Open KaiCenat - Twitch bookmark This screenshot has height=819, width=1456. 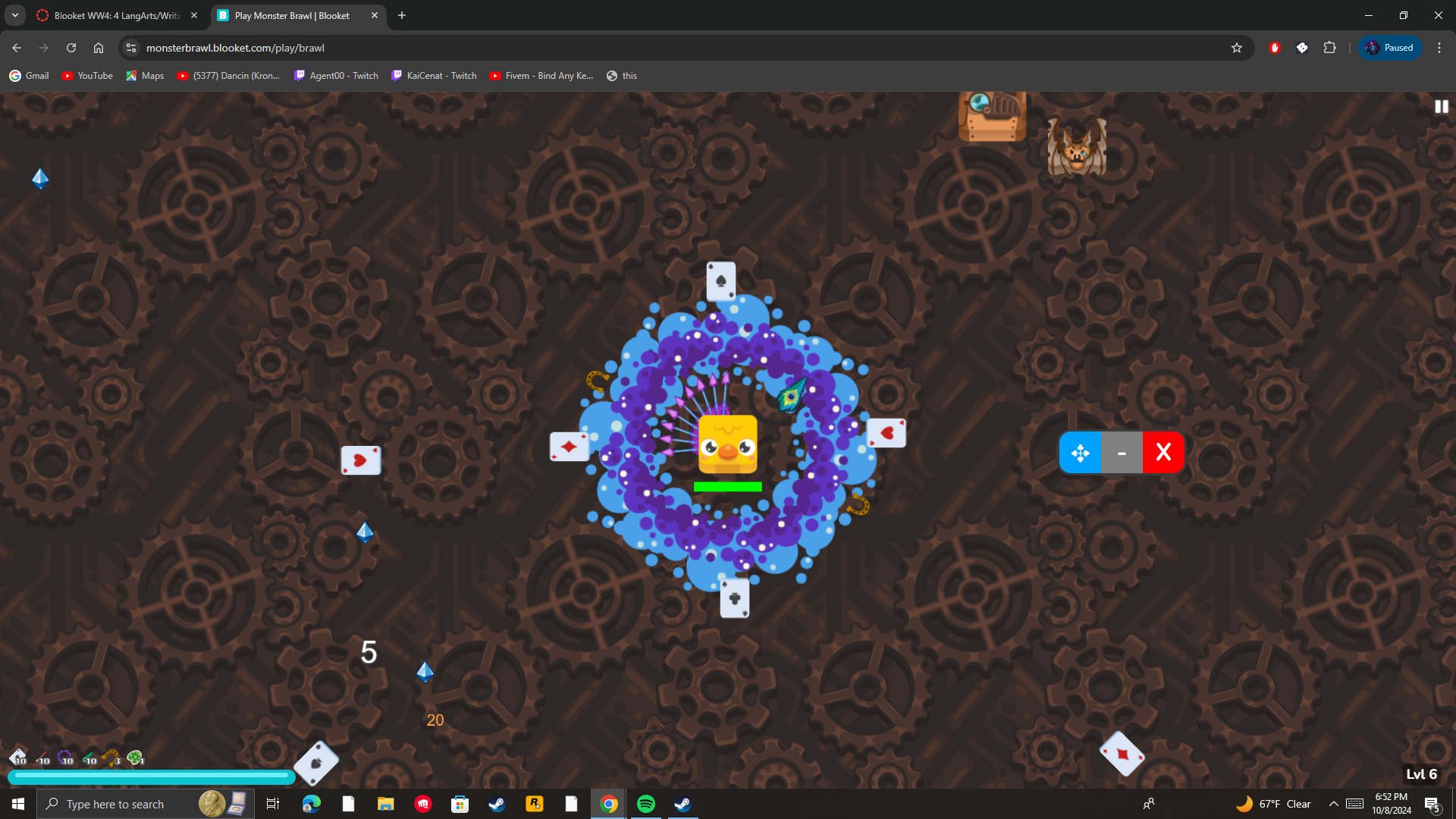[x=434, y=76]
